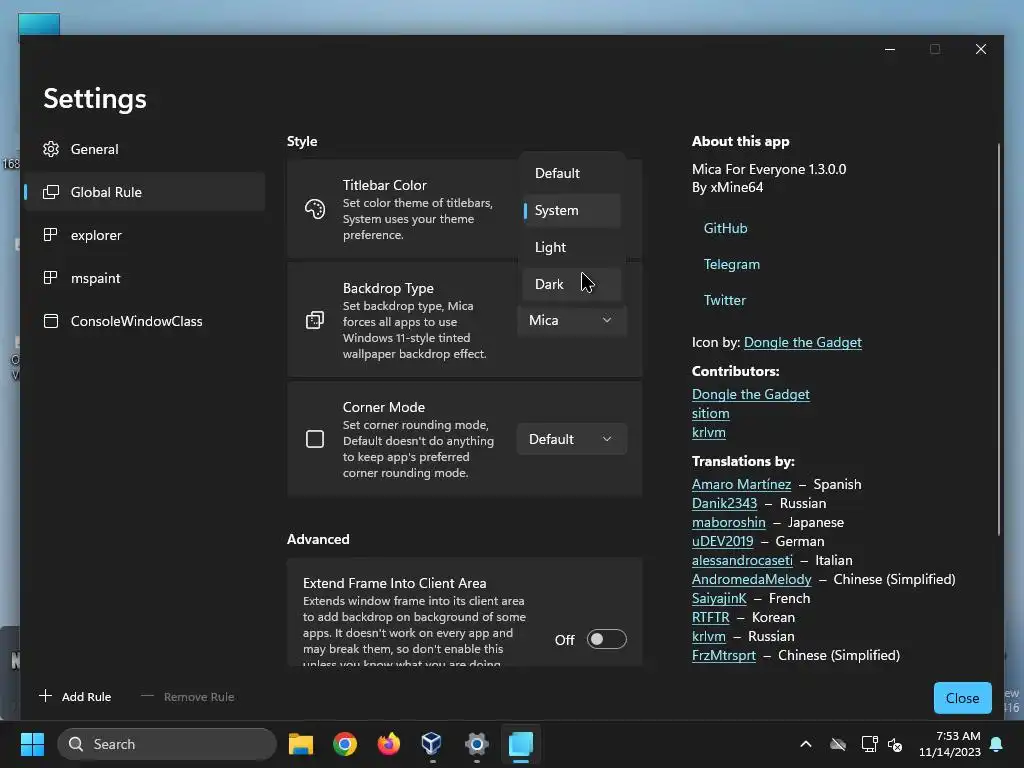
Task: Click the OneDrive cloud tray icon
Action: [838, 744]
